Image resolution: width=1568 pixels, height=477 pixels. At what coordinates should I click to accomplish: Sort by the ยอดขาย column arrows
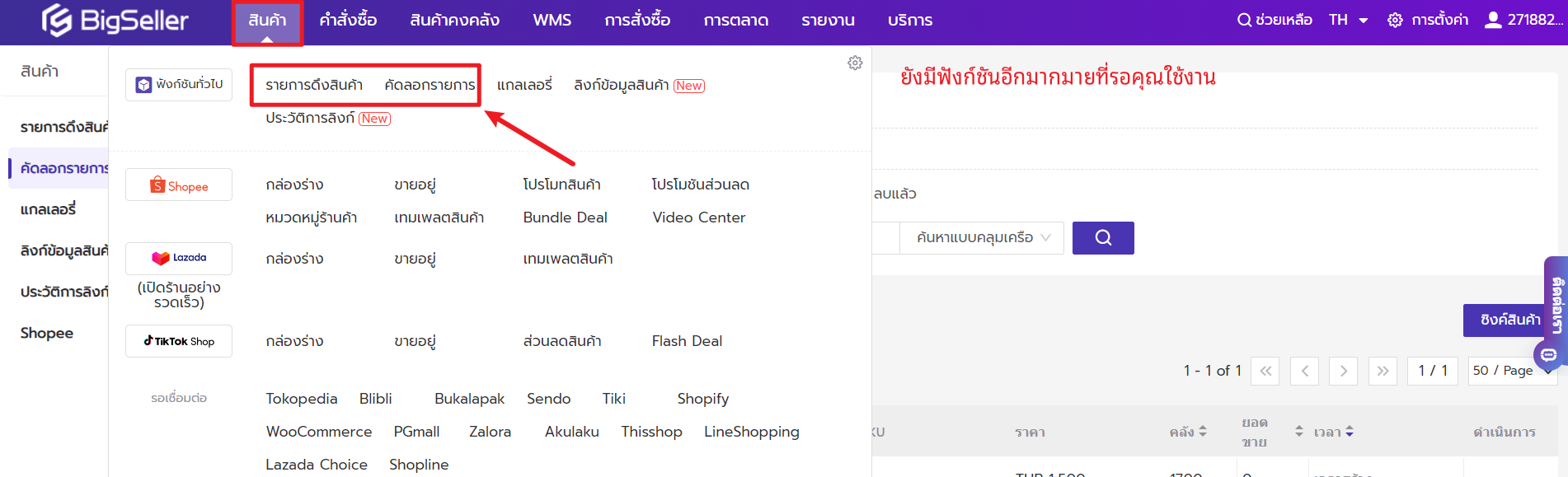point(1299,432)
